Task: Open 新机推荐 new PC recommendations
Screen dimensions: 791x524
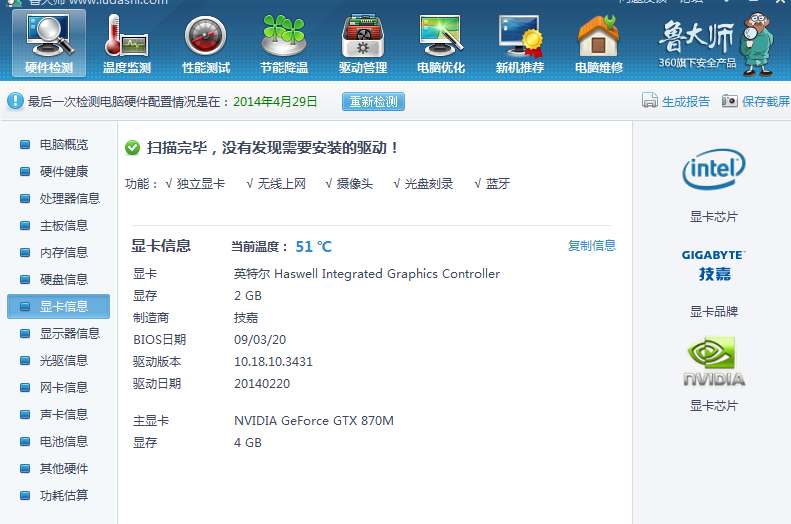Action: [520, 43]
